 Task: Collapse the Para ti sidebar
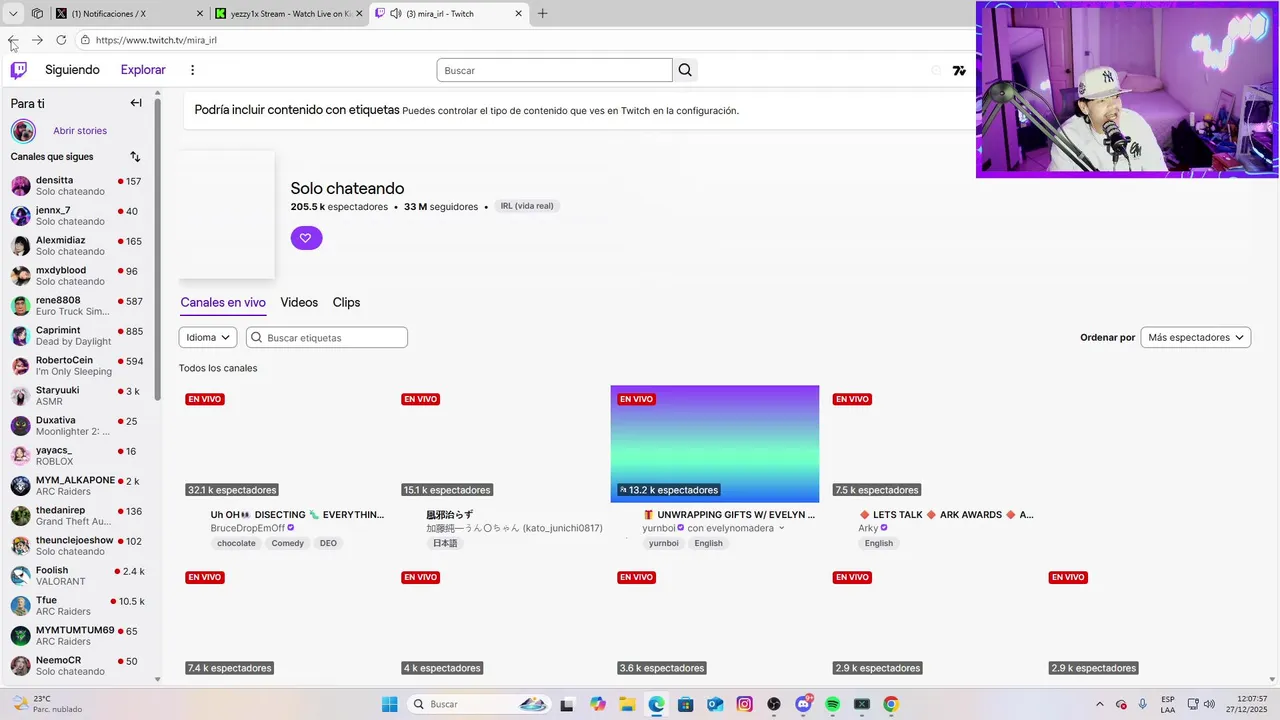(136, 103)
